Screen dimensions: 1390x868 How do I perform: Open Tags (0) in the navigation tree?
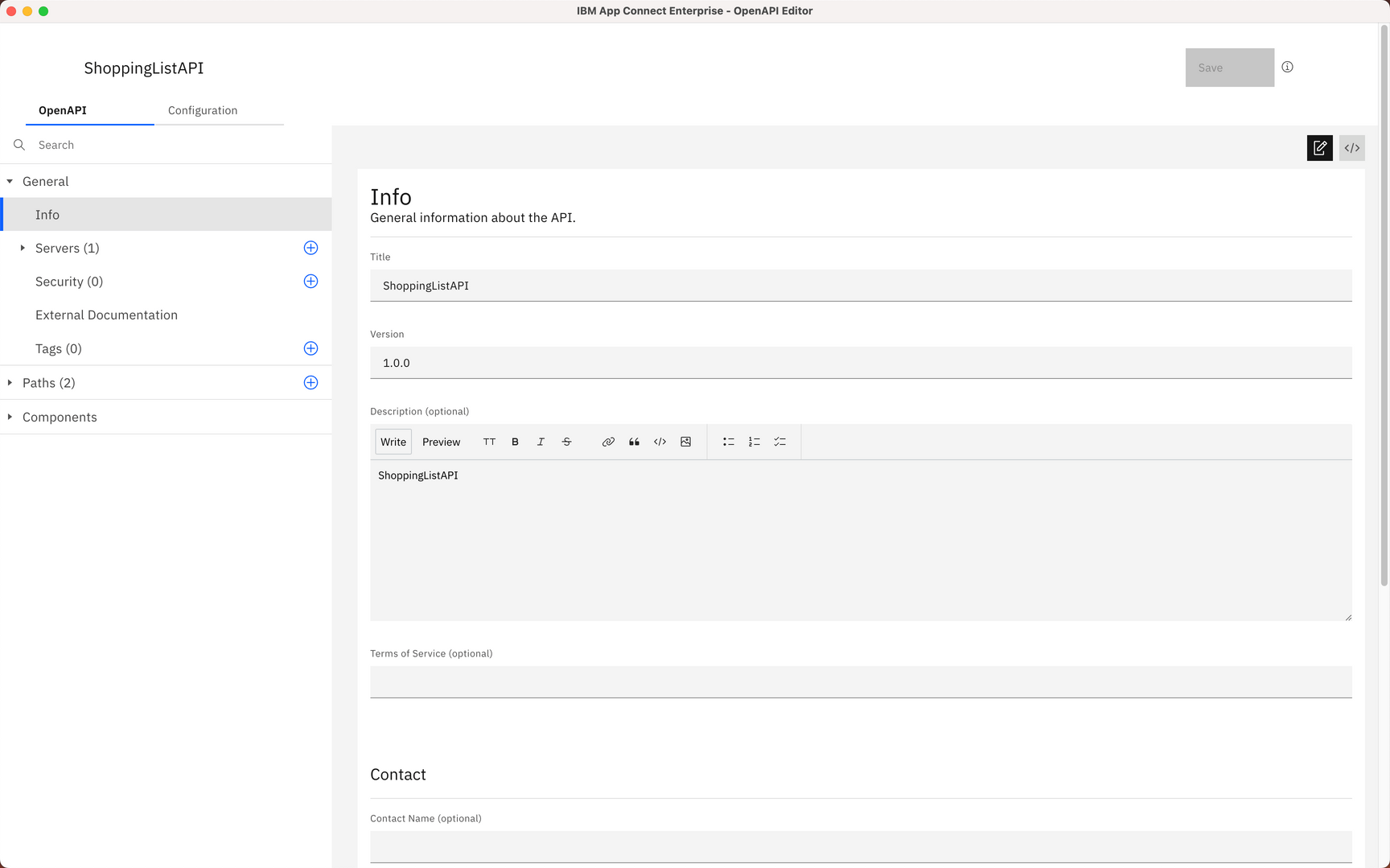point(59,348)
